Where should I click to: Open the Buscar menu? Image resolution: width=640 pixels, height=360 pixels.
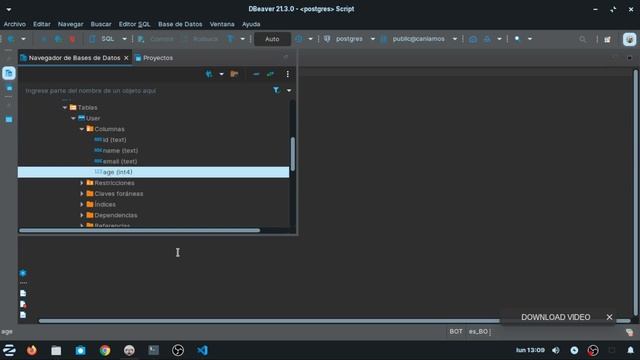click(101, 24)
